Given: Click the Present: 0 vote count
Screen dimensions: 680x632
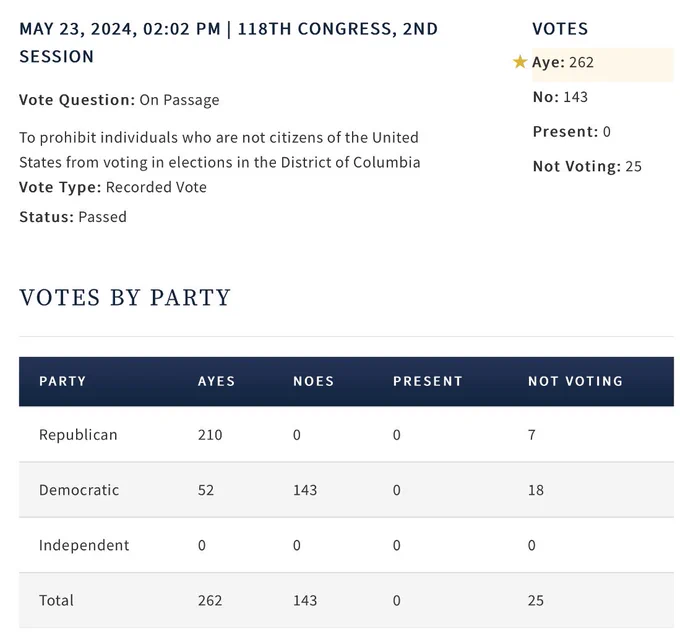Looking at the screenshot, I should (x=572, y=131).
